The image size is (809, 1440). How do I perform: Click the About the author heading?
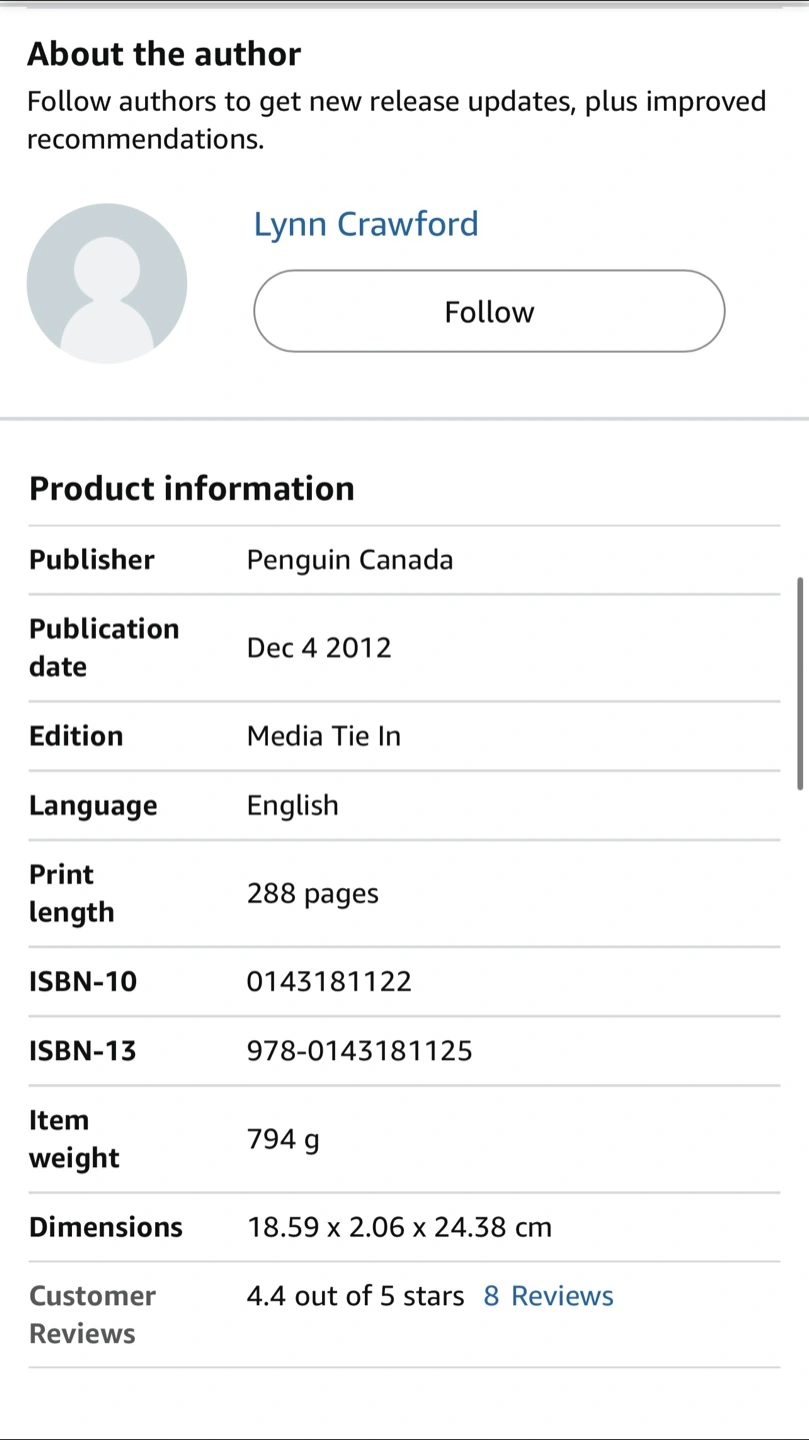(164, 54)
